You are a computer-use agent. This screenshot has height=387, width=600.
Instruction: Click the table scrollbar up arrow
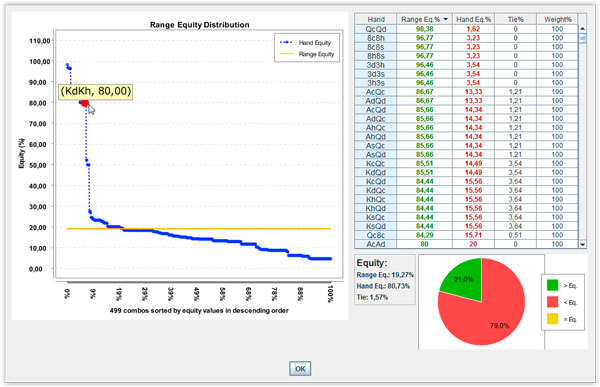(582, 28)
